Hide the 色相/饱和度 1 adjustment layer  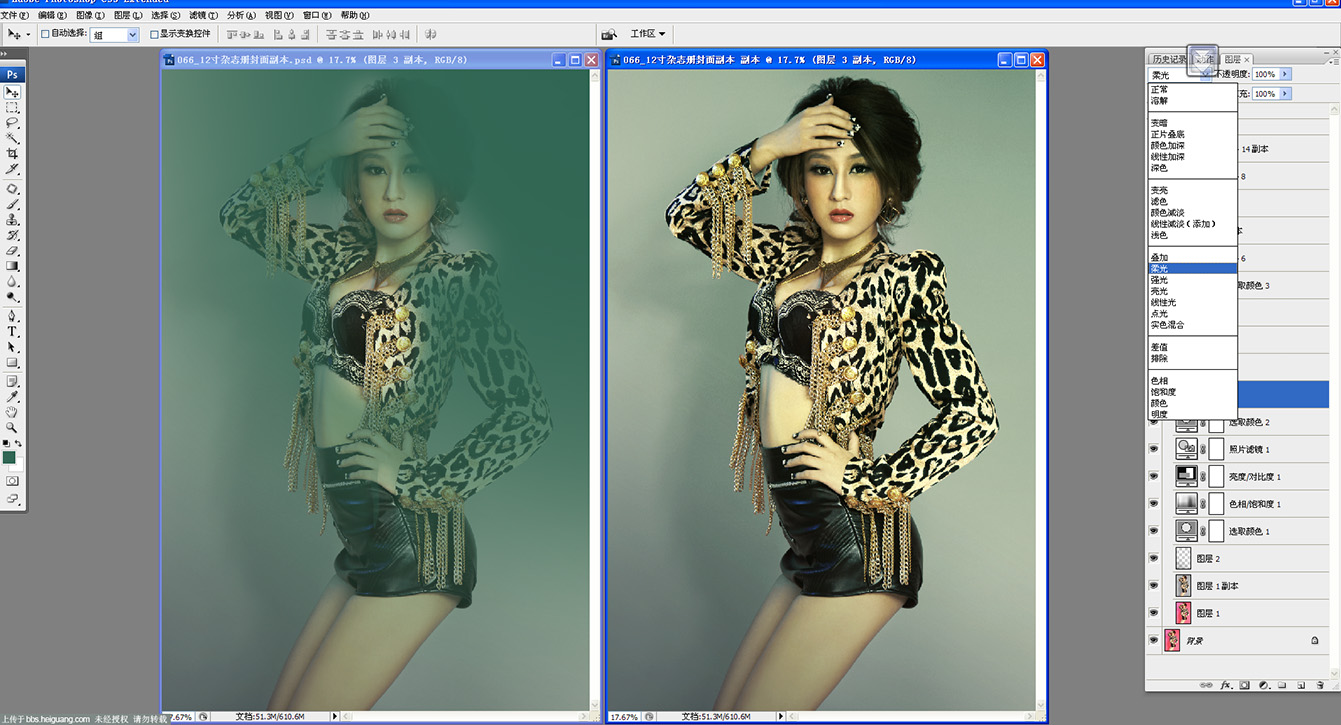click(1154, 504)
